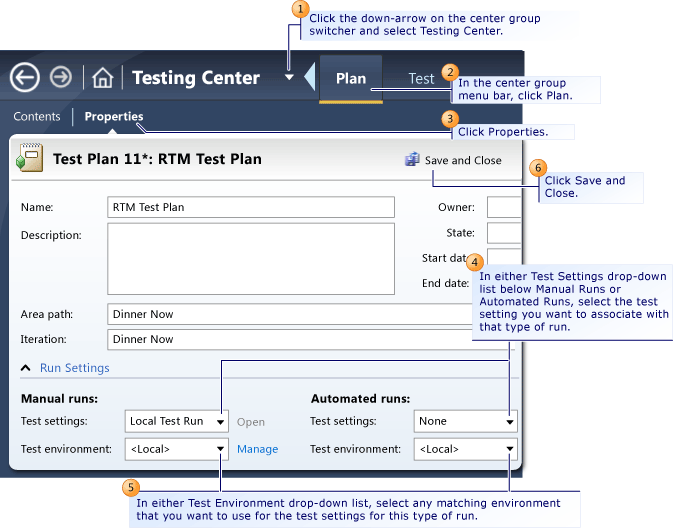675x528 pixels.
Task: Click the Name field with RTM Test Plan
Action: pyautogui.click(x=251, y=207)
